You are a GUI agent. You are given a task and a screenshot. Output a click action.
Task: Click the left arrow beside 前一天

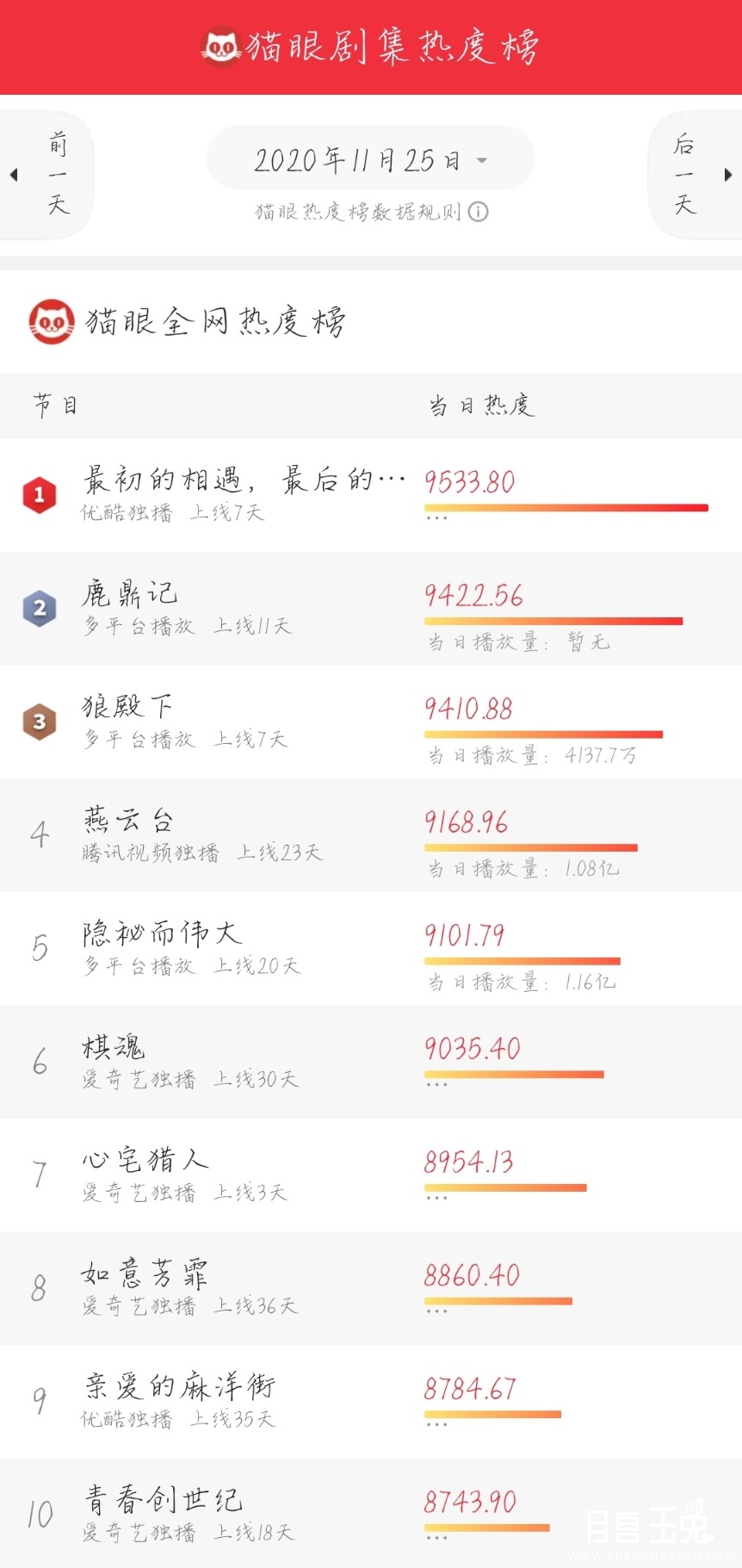point(14,175)
